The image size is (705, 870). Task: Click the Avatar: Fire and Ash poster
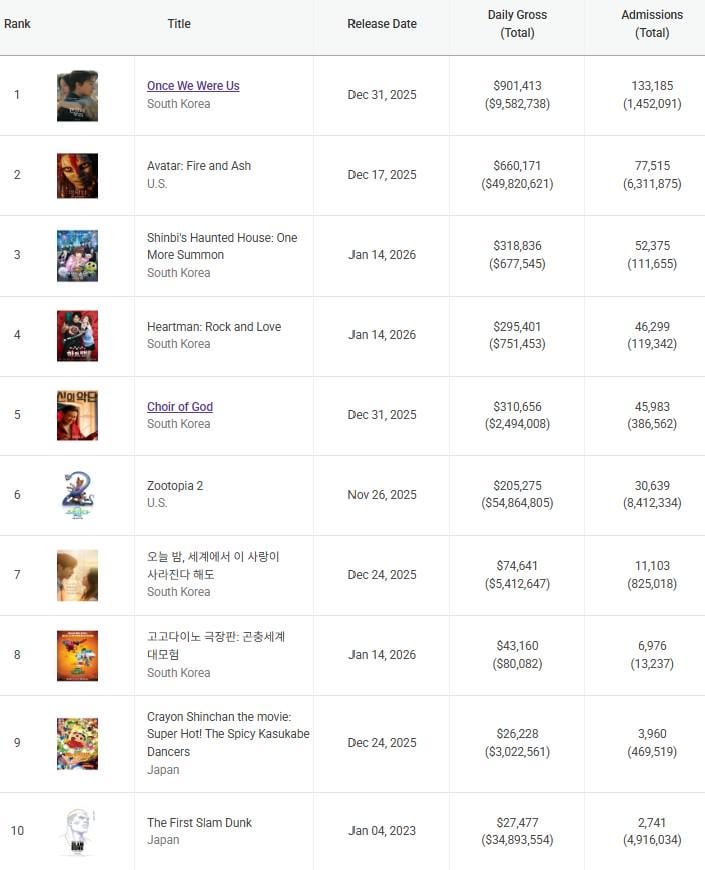[x=77, y=176]
